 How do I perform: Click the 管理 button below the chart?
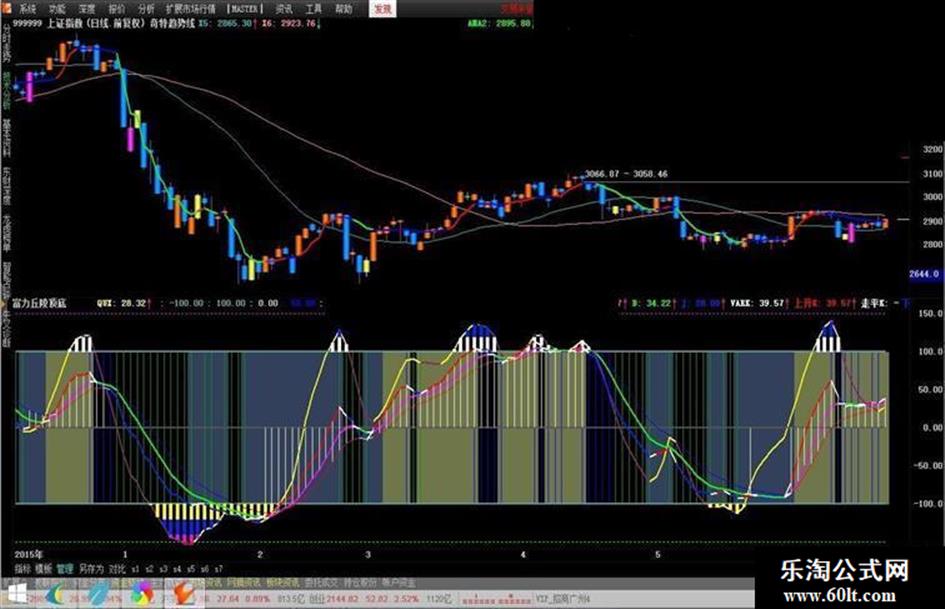point(64,569)
